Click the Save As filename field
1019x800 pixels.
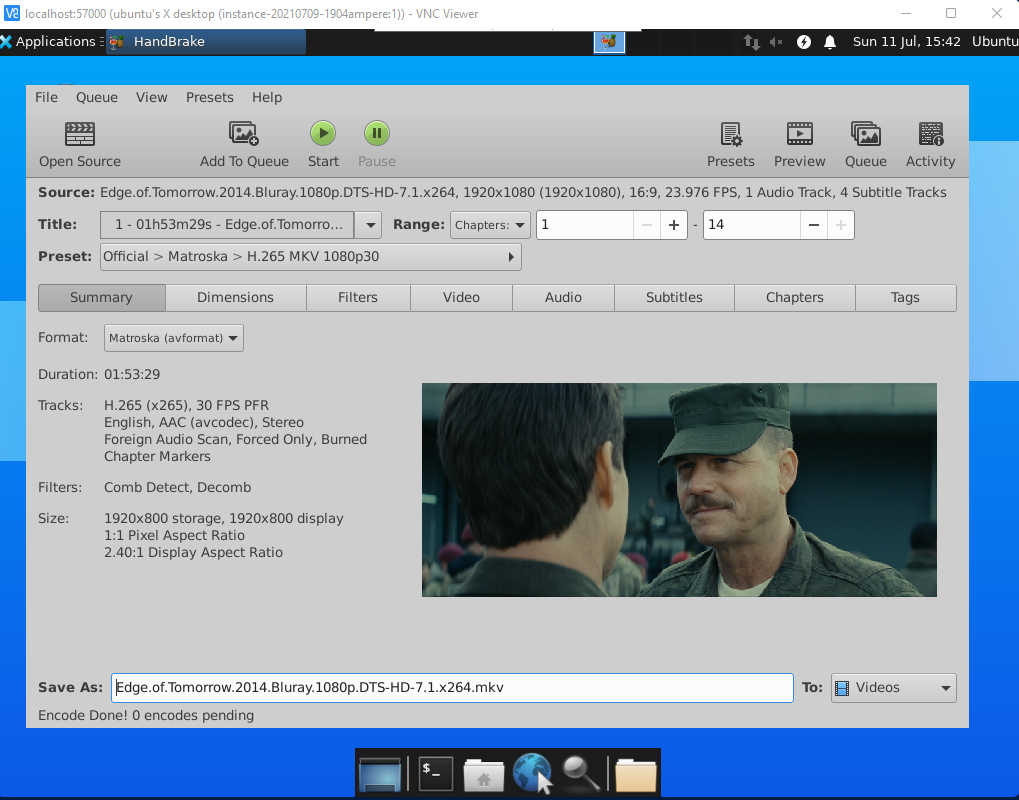[x=452, y=688]
